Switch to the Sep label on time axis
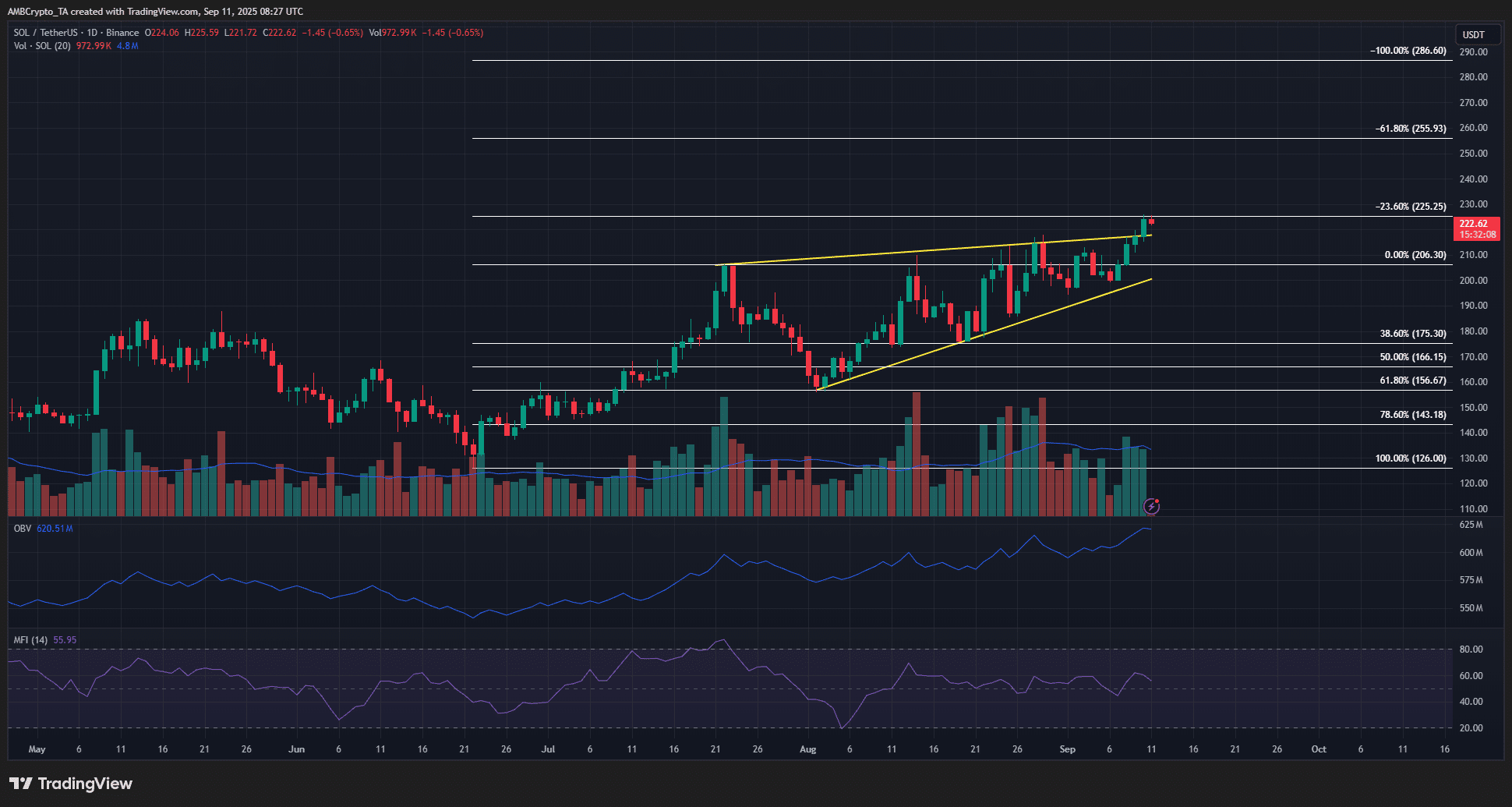This screenshot has width=1512, height=807. (x=1068, y=749)
